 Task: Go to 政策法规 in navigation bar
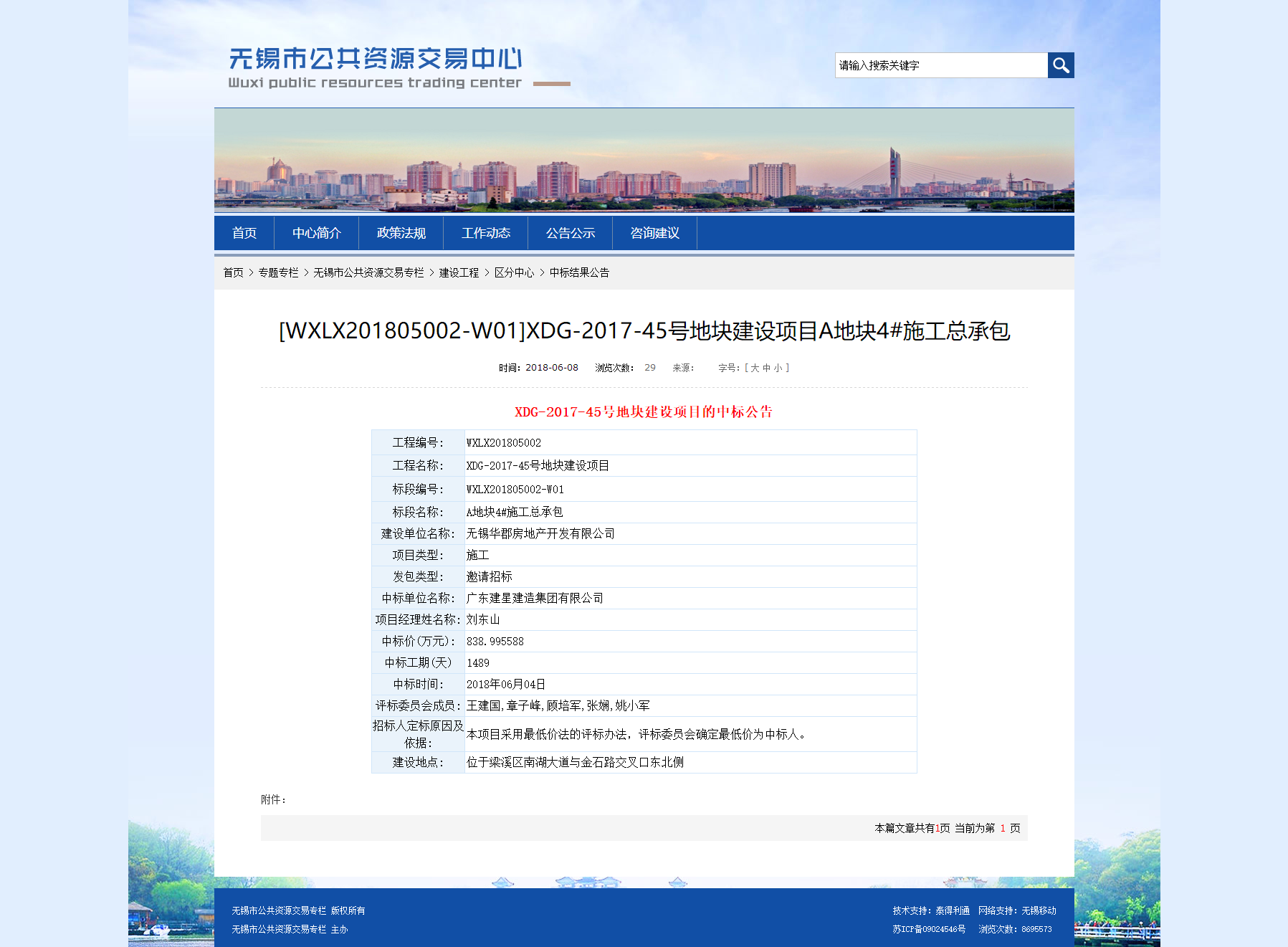pos(401,233)
